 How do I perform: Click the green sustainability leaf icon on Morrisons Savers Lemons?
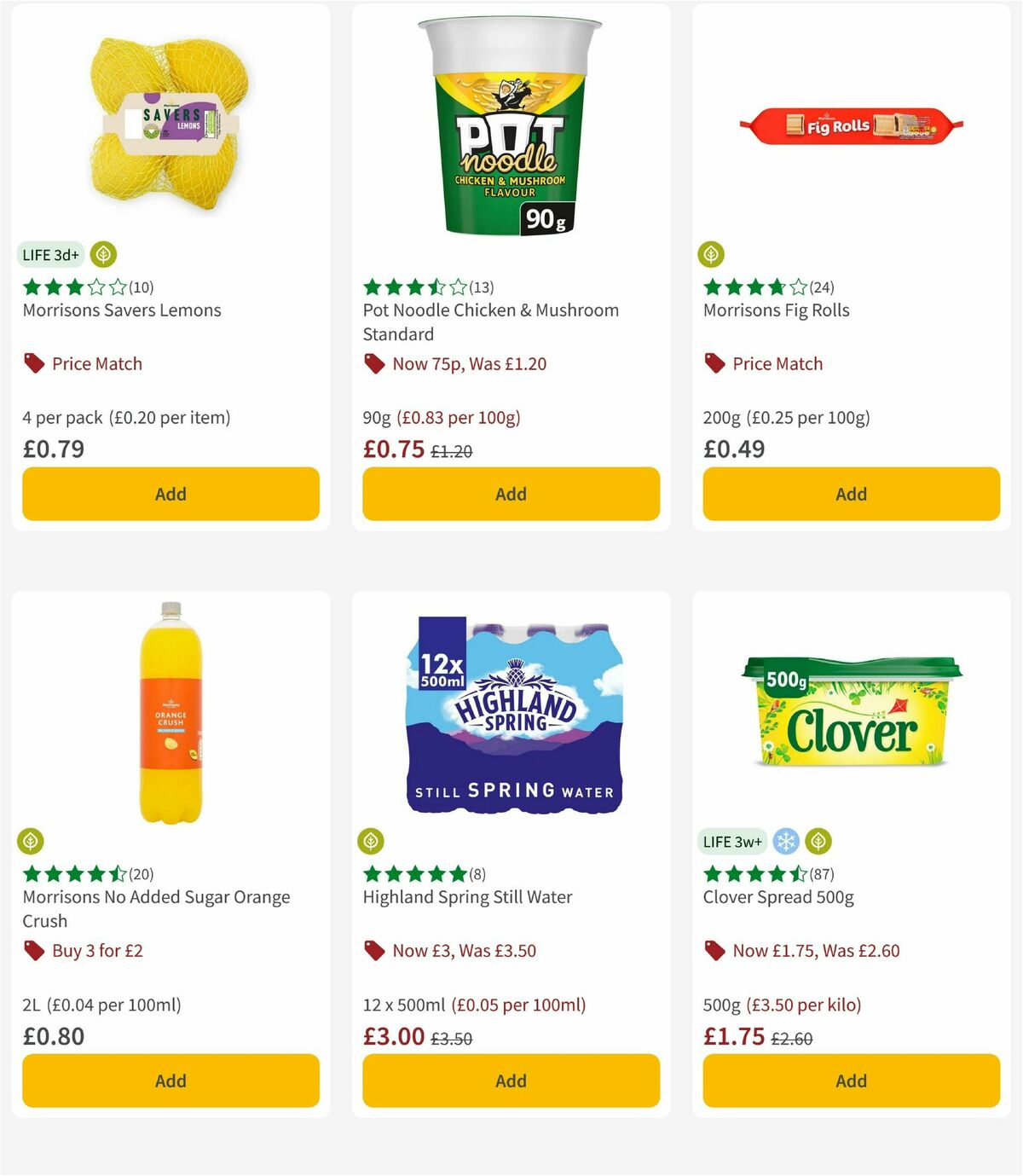coord(102,253)
